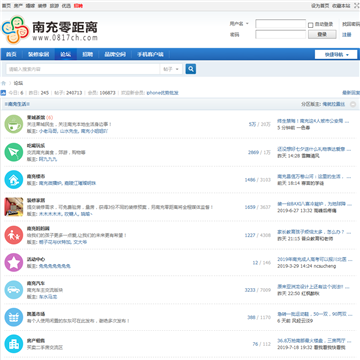Open the blue house forum icon
360x360 pixels.
(x=14, y=180)
